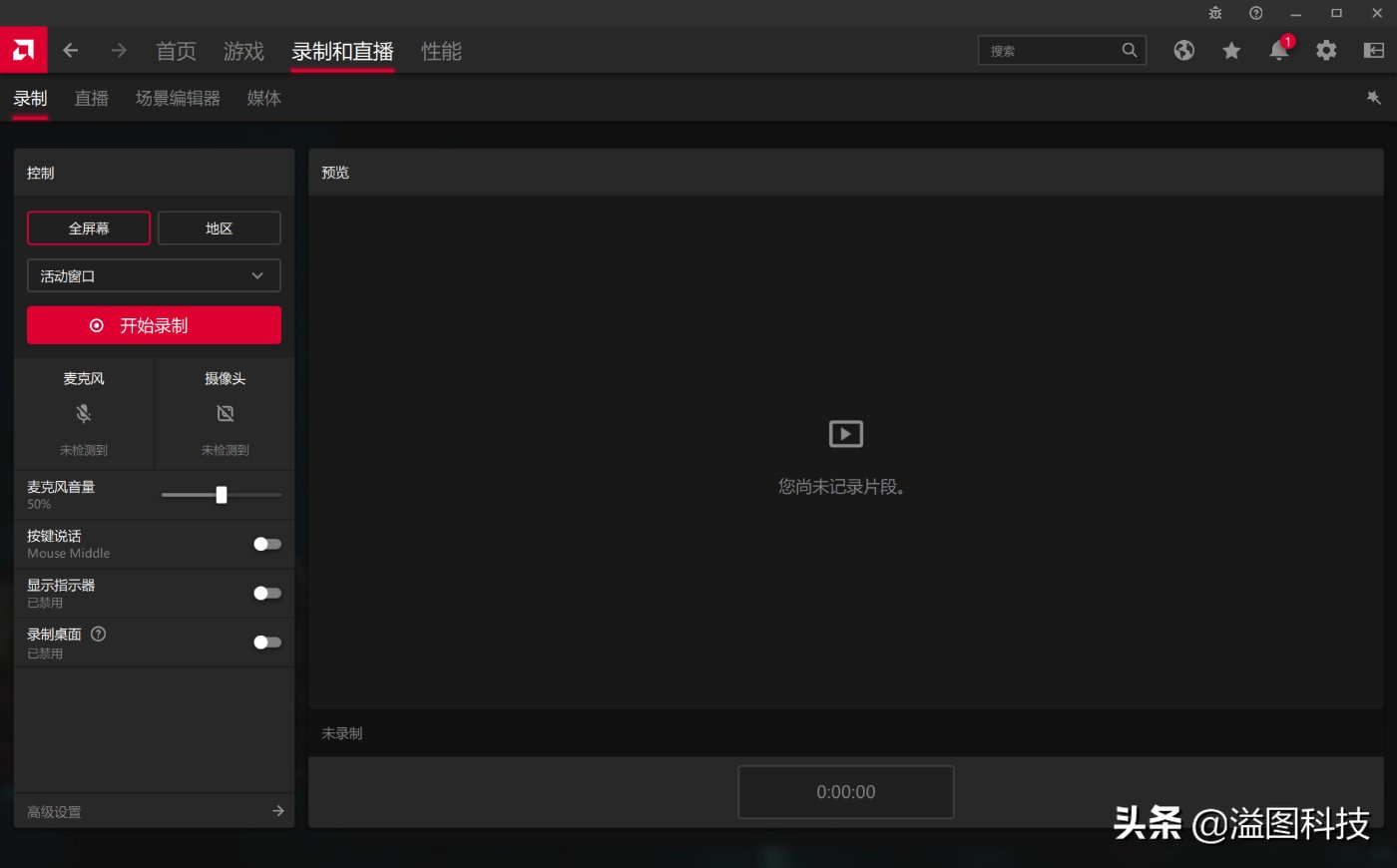Open the notifications bell
Screen dimensions: 1397x868
pos(1278,50)
